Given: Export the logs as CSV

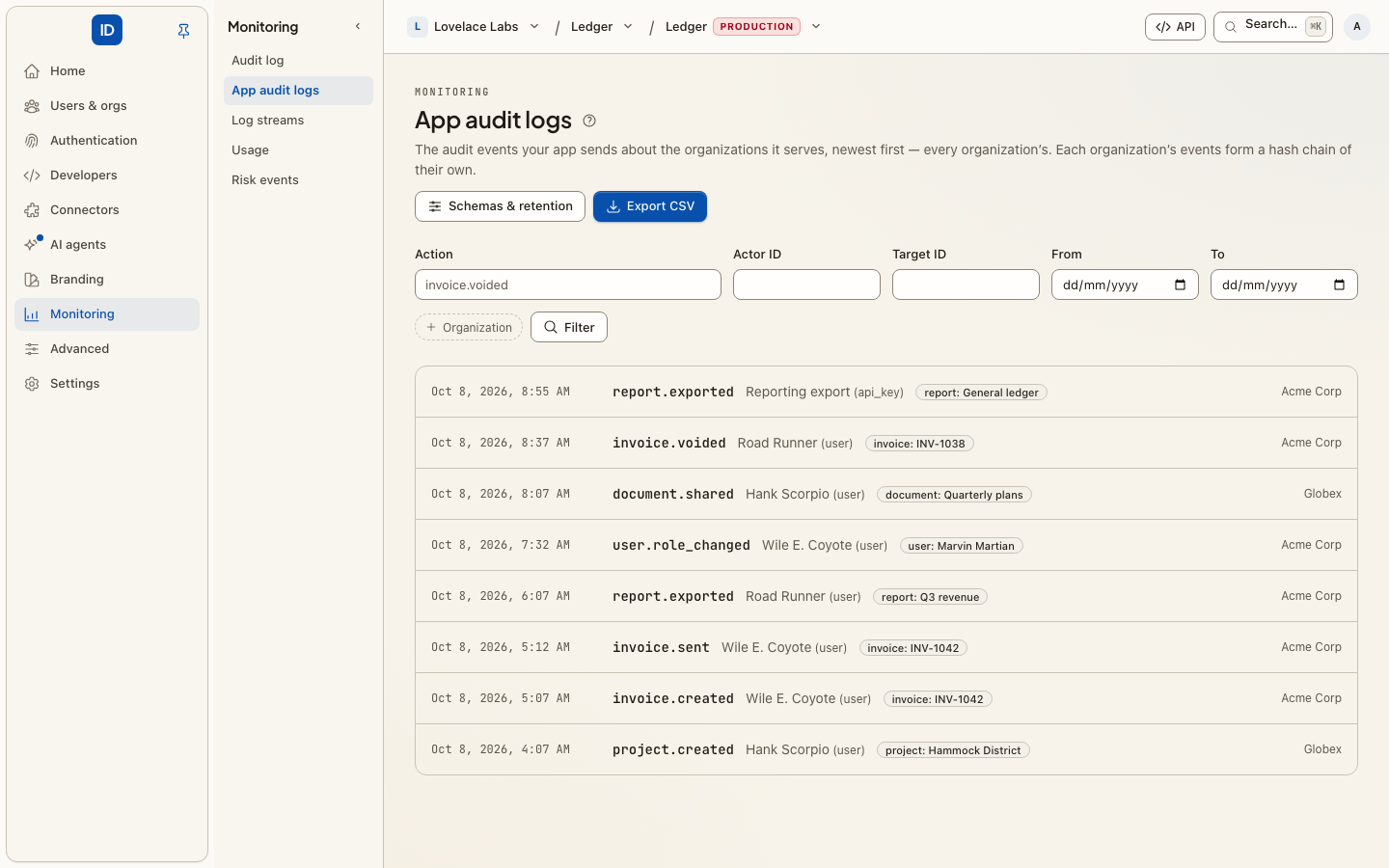Looking at the screenshot, I should click(x=650, y=206).
